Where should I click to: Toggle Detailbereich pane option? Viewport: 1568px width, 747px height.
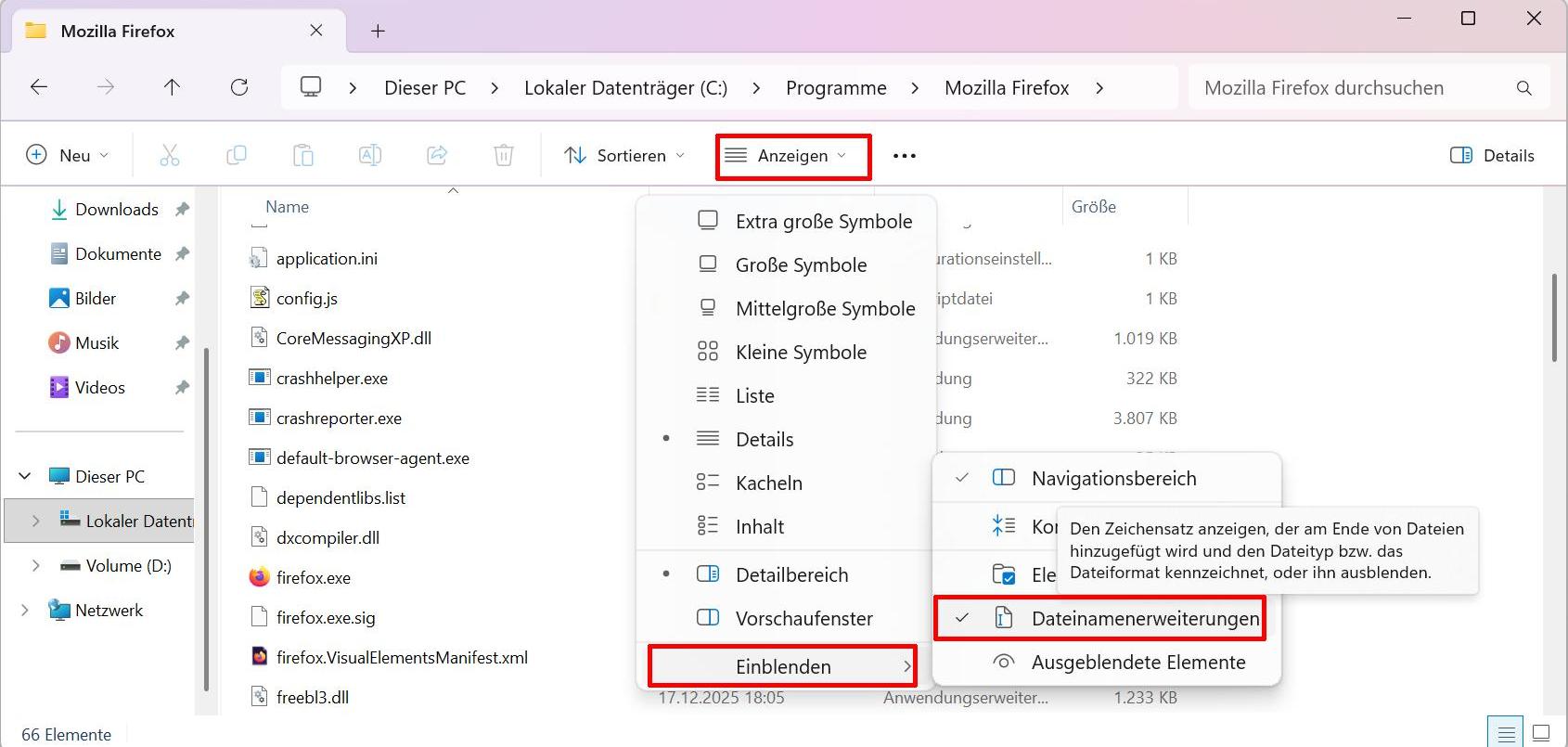[x=786, y=575]
